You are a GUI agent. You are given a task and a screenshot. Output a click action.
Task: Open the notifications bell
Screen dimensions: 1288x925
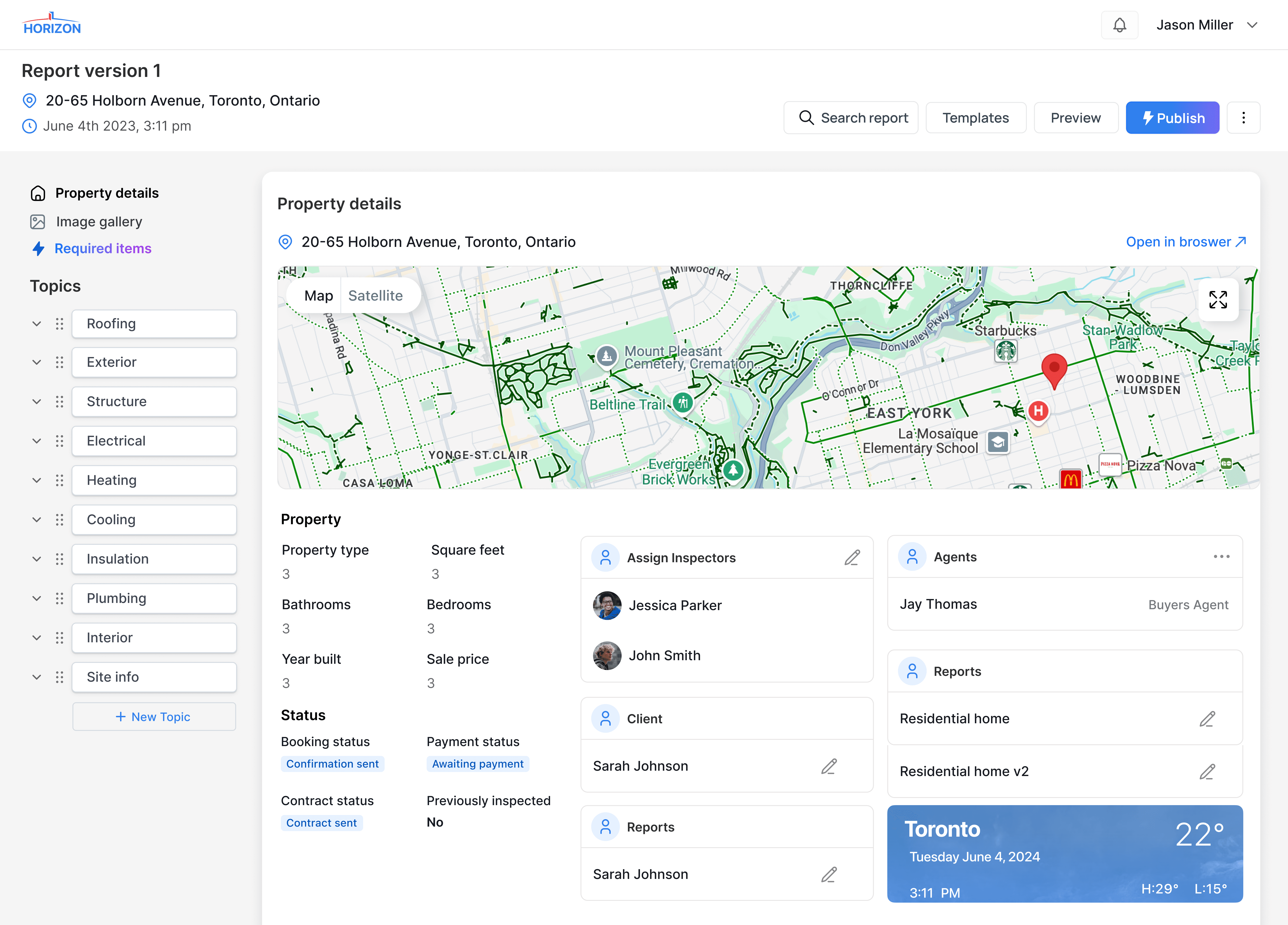(x=1119, y=25)
